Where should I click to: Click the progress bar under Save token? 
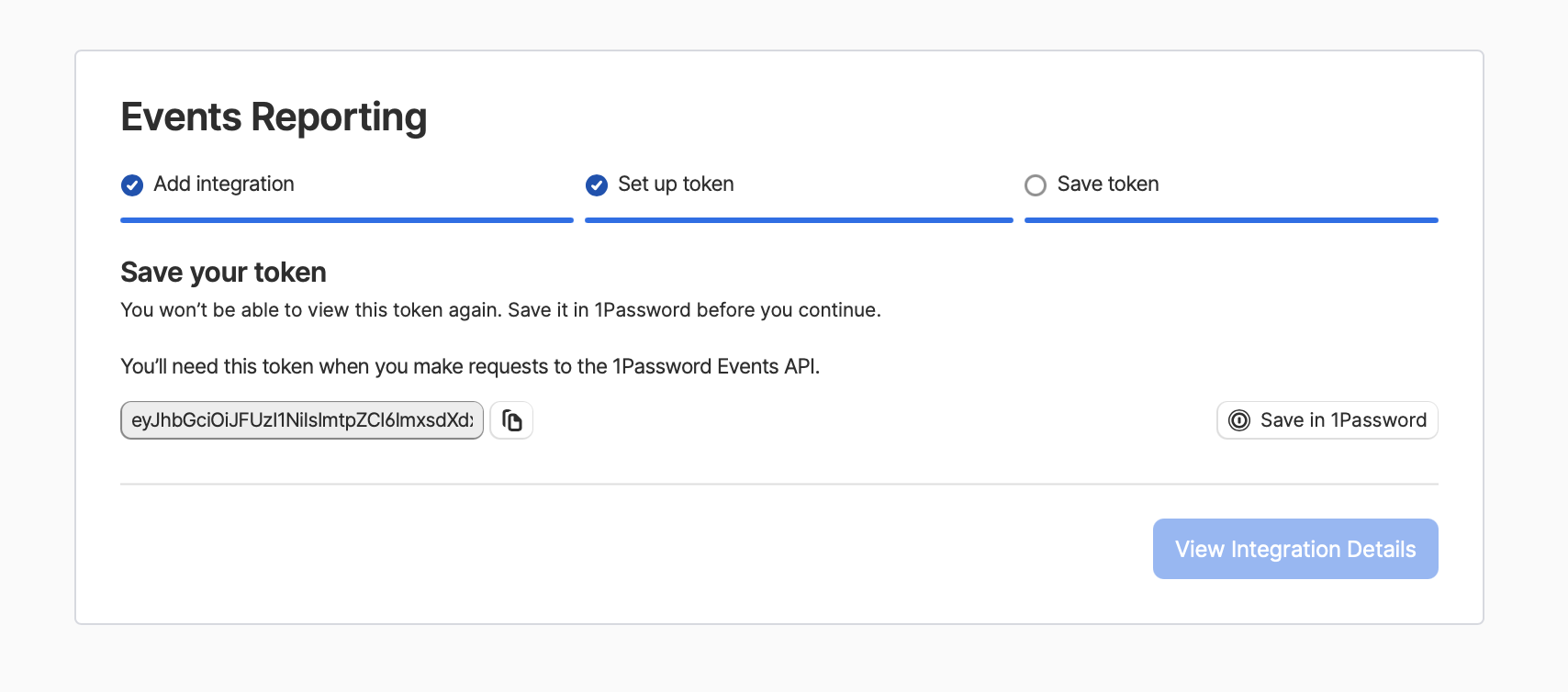click(1231, 220)
